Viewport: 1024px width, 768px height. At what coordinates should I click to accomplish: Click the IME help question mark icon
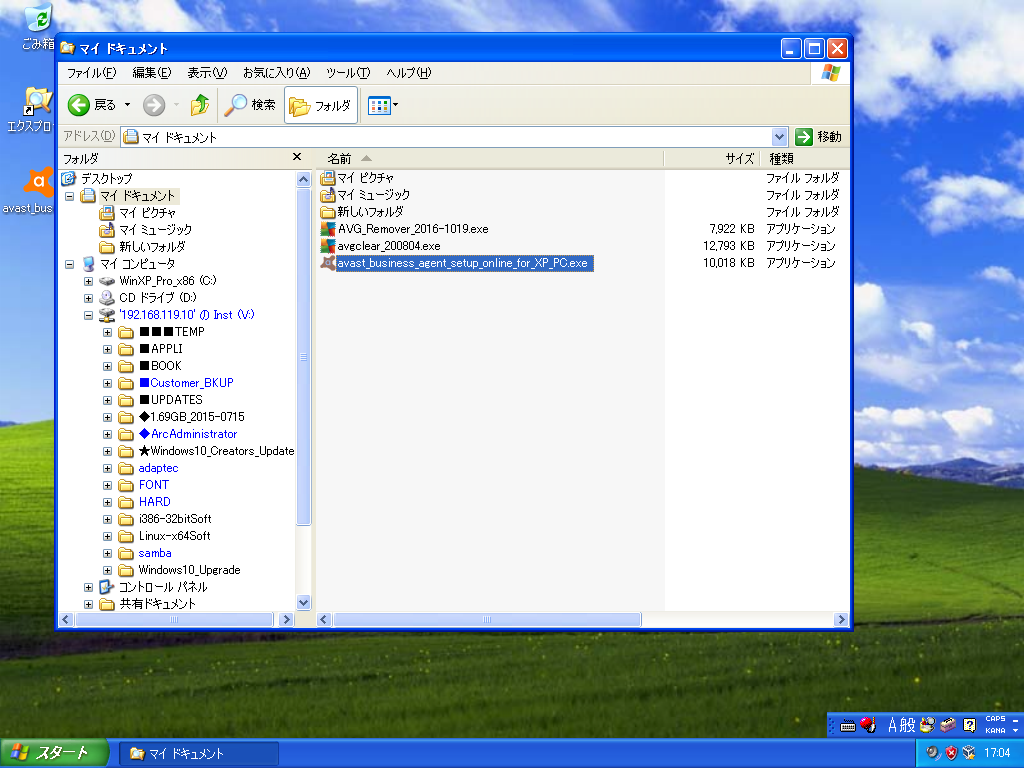[970, 724]
